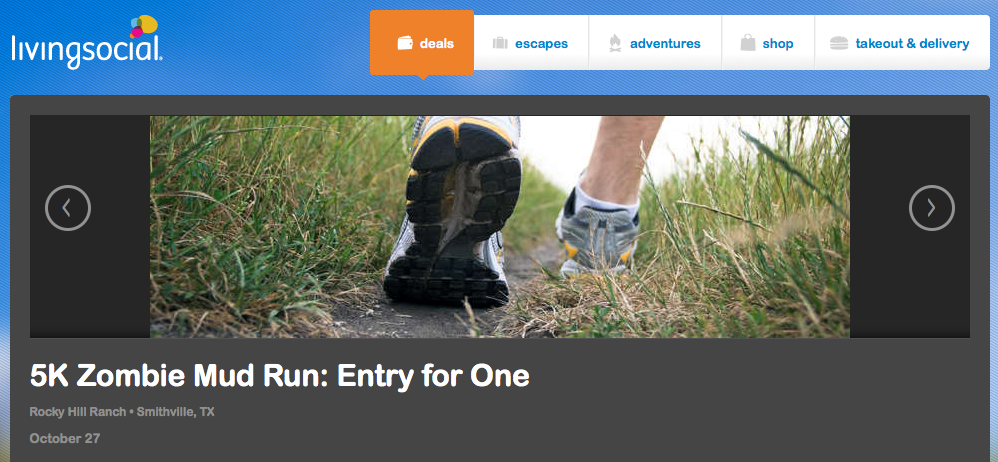Click the wallet icon on deals tab
Image resolution: width=998 pixels, height=462 pixels.
coord(405,43)
